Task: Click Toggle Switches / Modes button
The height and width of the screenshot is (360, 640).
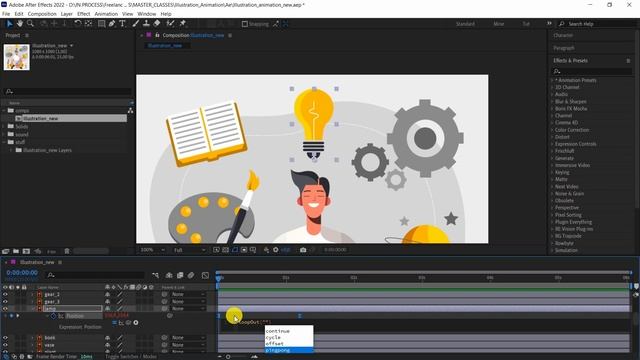Action: click(131, 356)
